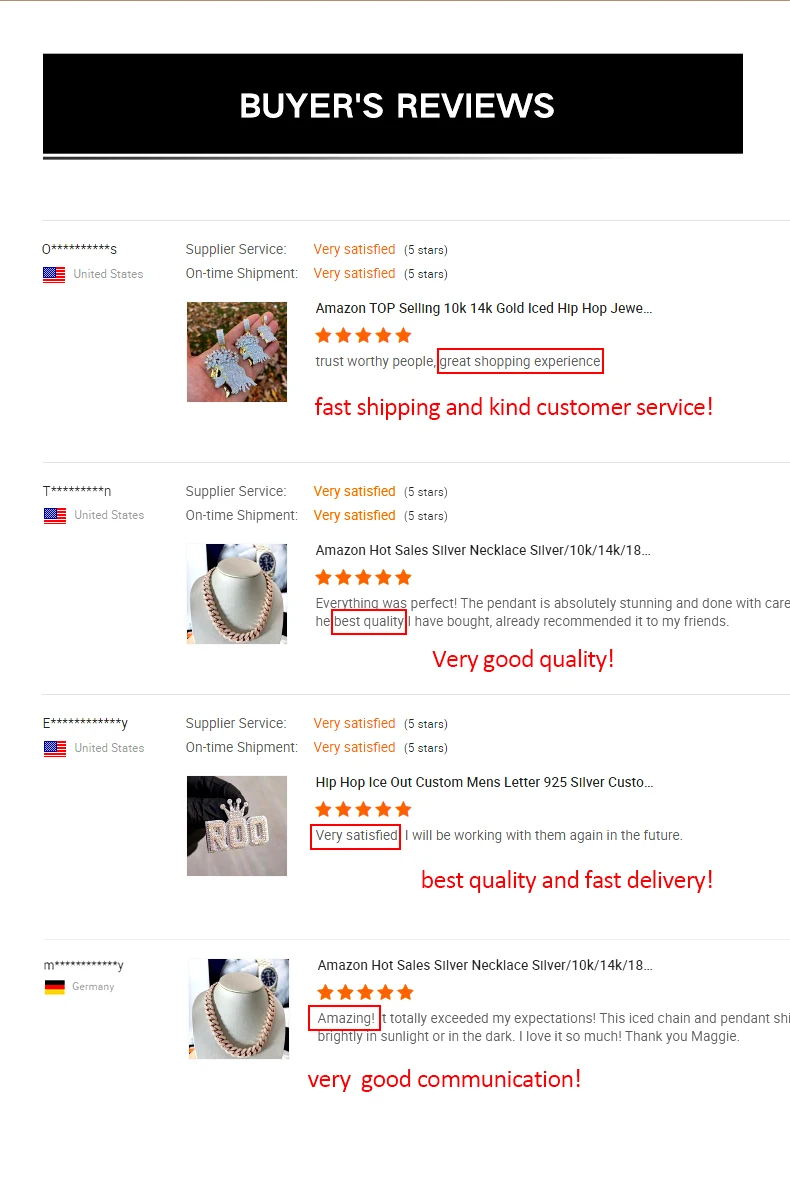Viewport: 790px width, 1181px height.
Task: Click the BUYER'S REVIEWS header banner
Action: [x=393, y=104]
